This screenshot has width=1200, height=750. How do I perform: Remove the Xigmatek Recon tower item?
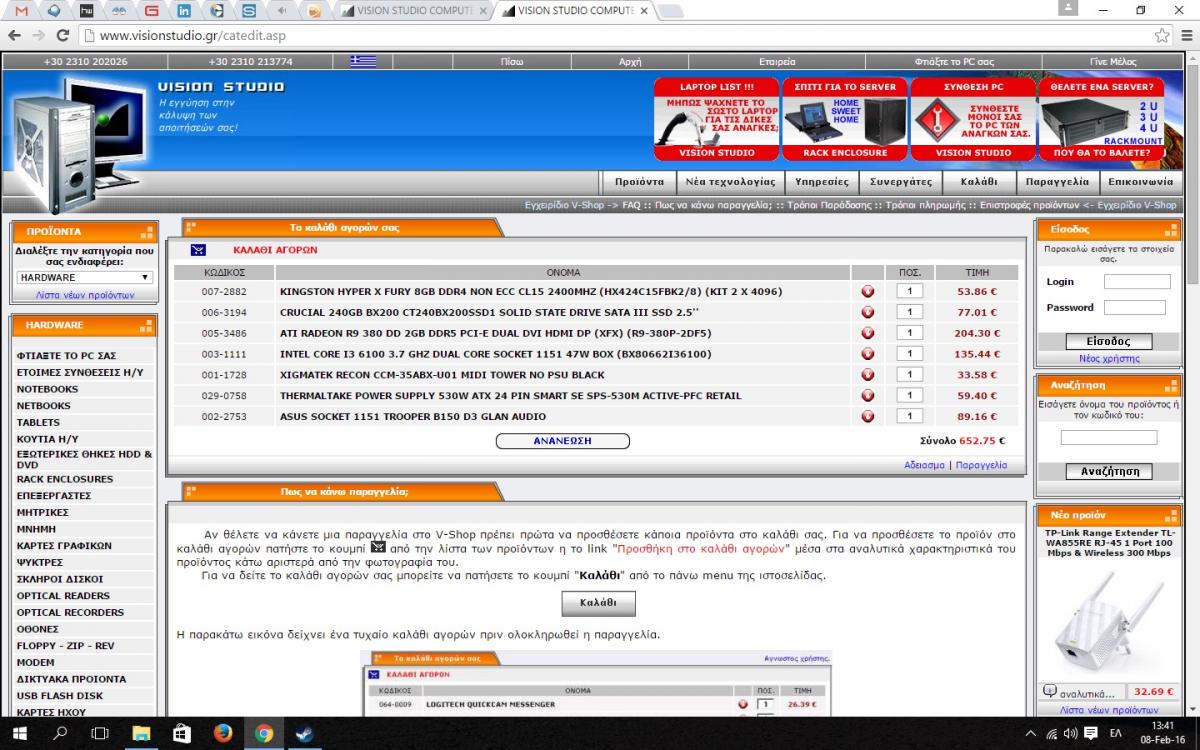867,375
